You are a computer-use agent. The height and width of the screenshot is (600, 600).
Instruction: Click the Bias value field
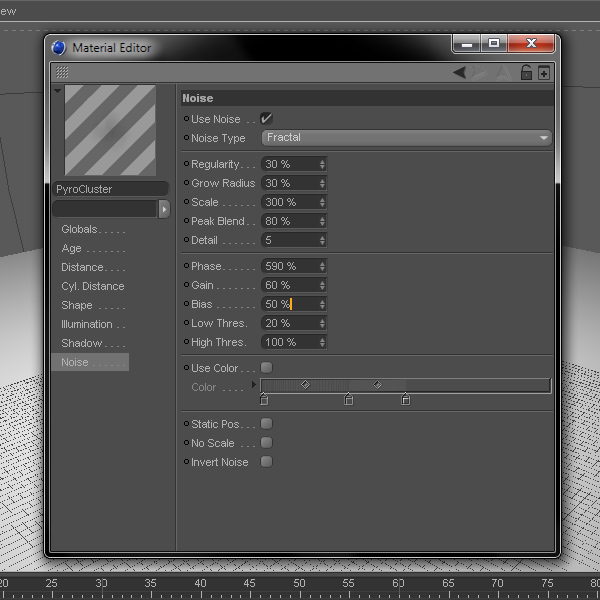pos(294,305)
